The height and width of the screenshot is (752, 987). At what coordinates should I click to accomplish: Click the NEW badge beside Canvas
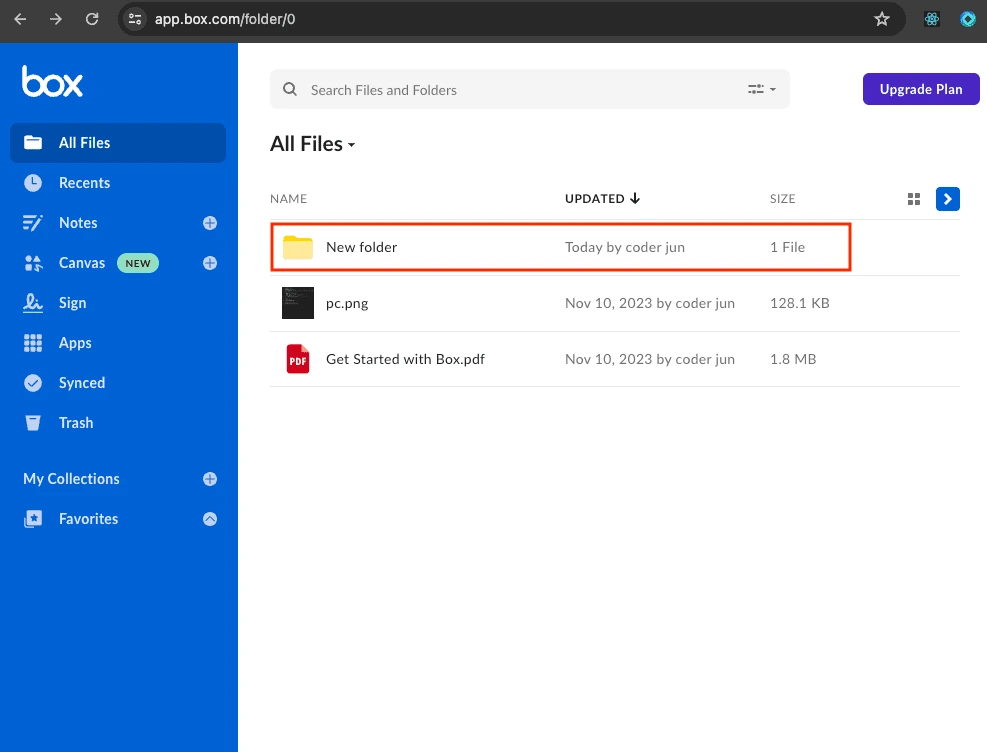pos(138,263)
